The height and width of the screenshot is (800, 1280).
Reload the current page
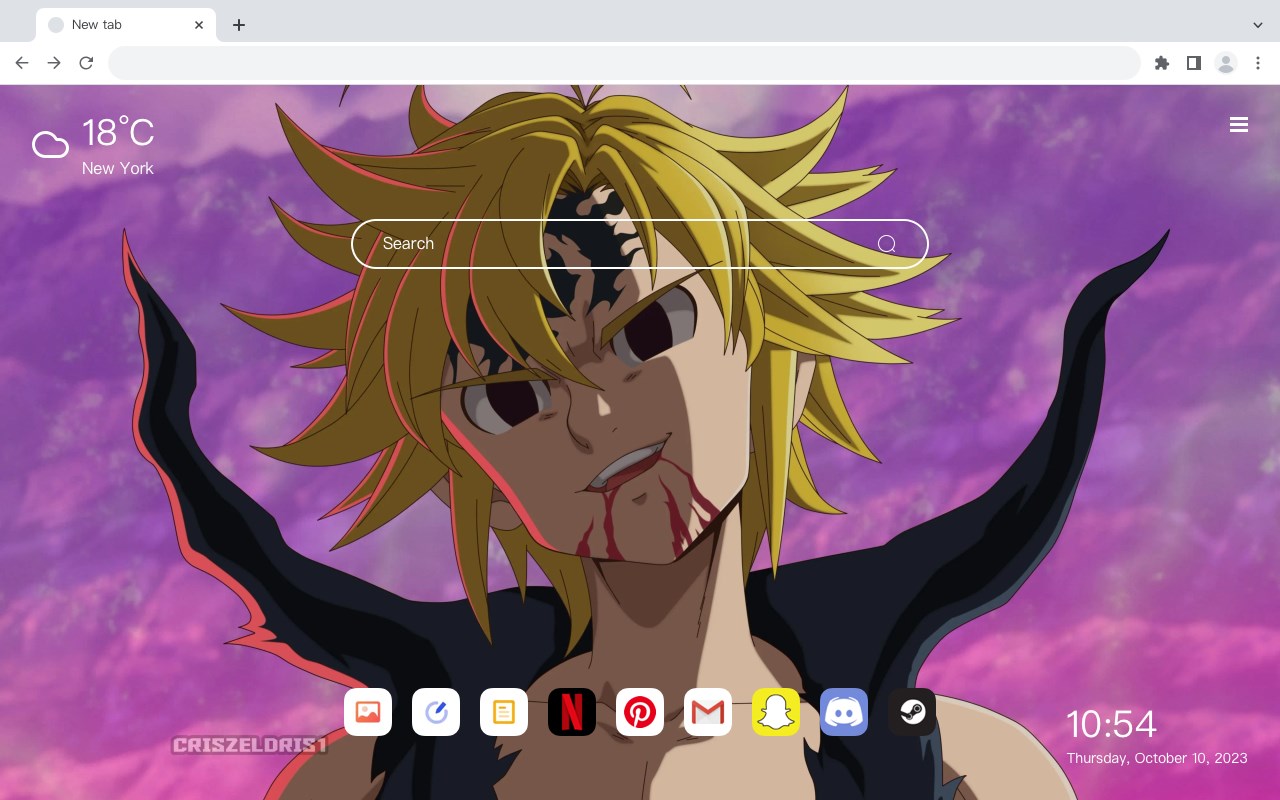click(x=86, y=63)
